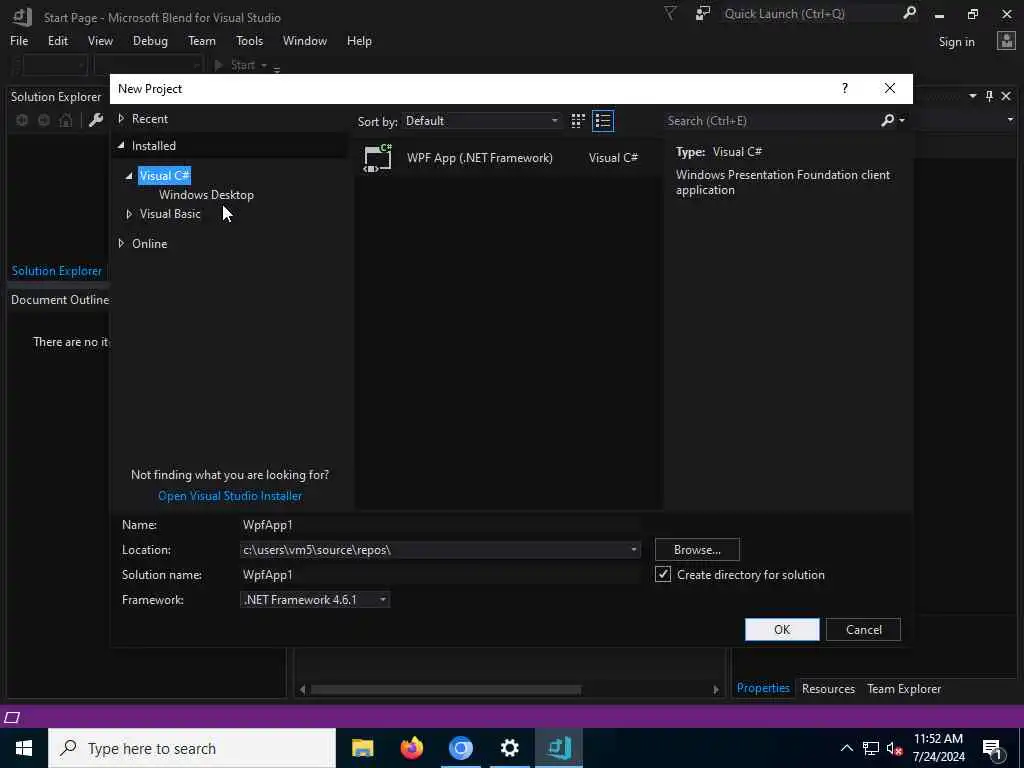The width and height of the screenshot is (1024, 768).
Task: Click the Browse... button
Action: click(697, 550)
